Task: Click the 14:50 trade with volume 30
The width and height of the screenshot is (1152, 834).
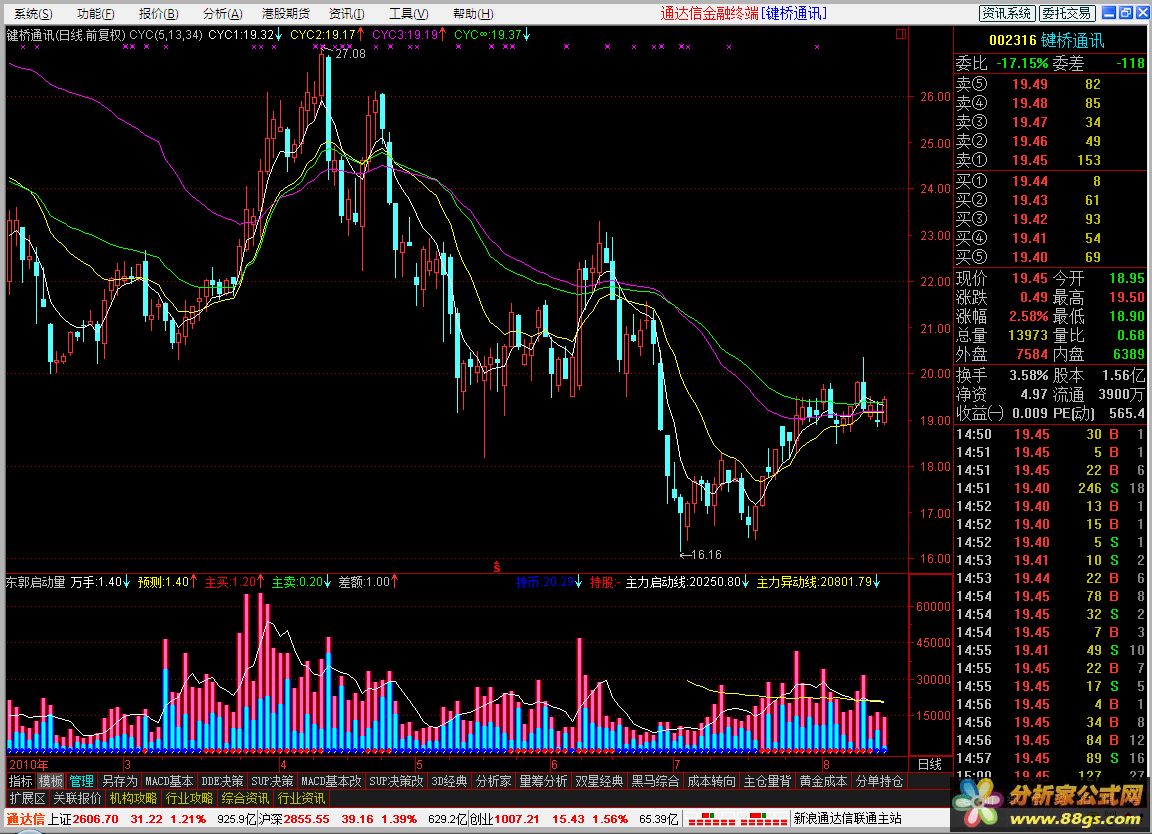Action: [1050, 434]
